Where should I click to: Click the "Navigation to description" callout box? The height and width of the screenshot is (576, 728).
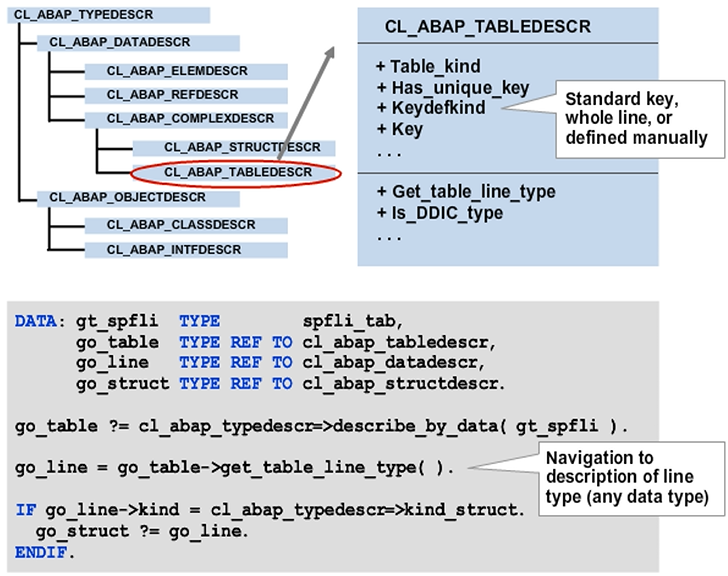pyautogui.click(x=620, y=475)
